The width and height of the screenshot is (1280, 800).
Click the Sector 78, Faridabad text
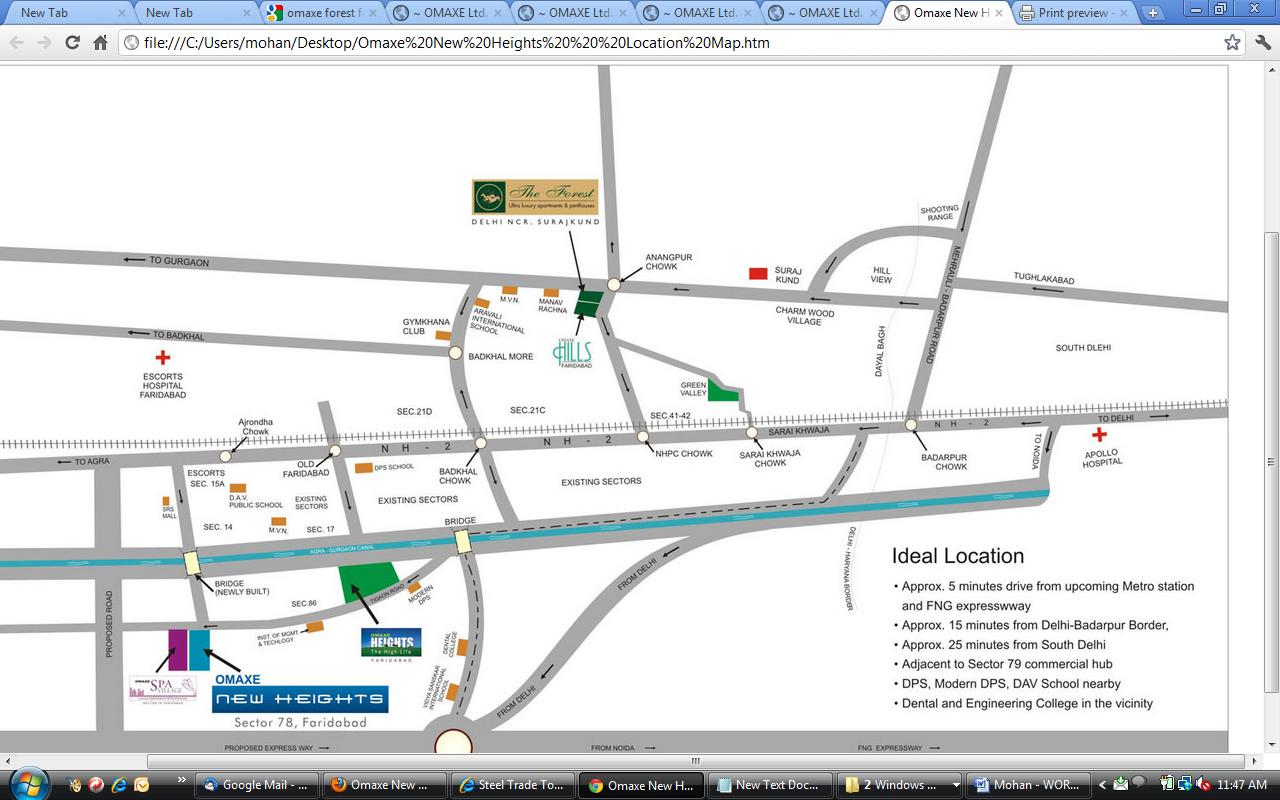tap(300, 722)
